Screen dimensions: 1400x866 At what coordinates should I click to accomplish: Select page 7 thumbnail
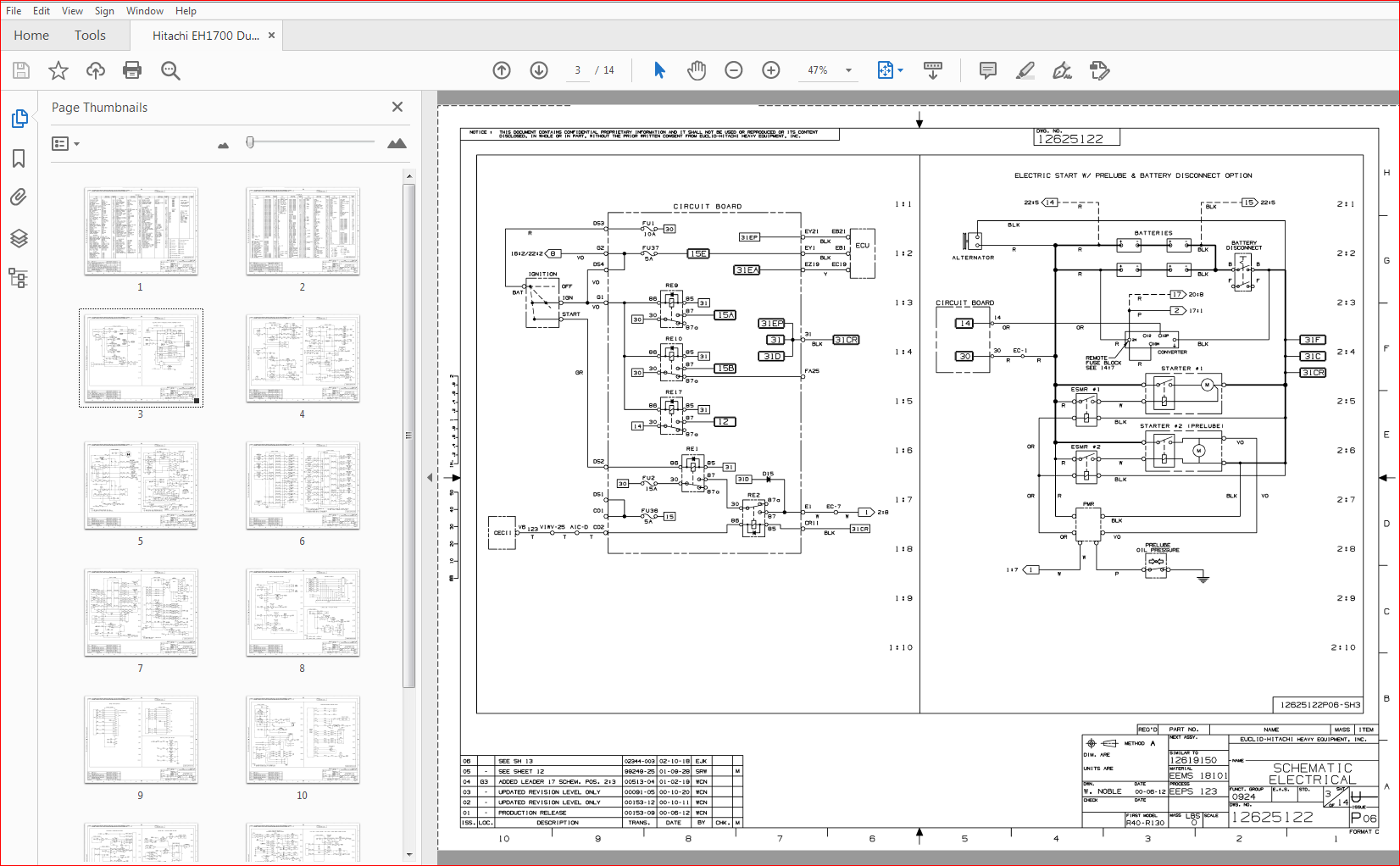(x=141, y=613)
